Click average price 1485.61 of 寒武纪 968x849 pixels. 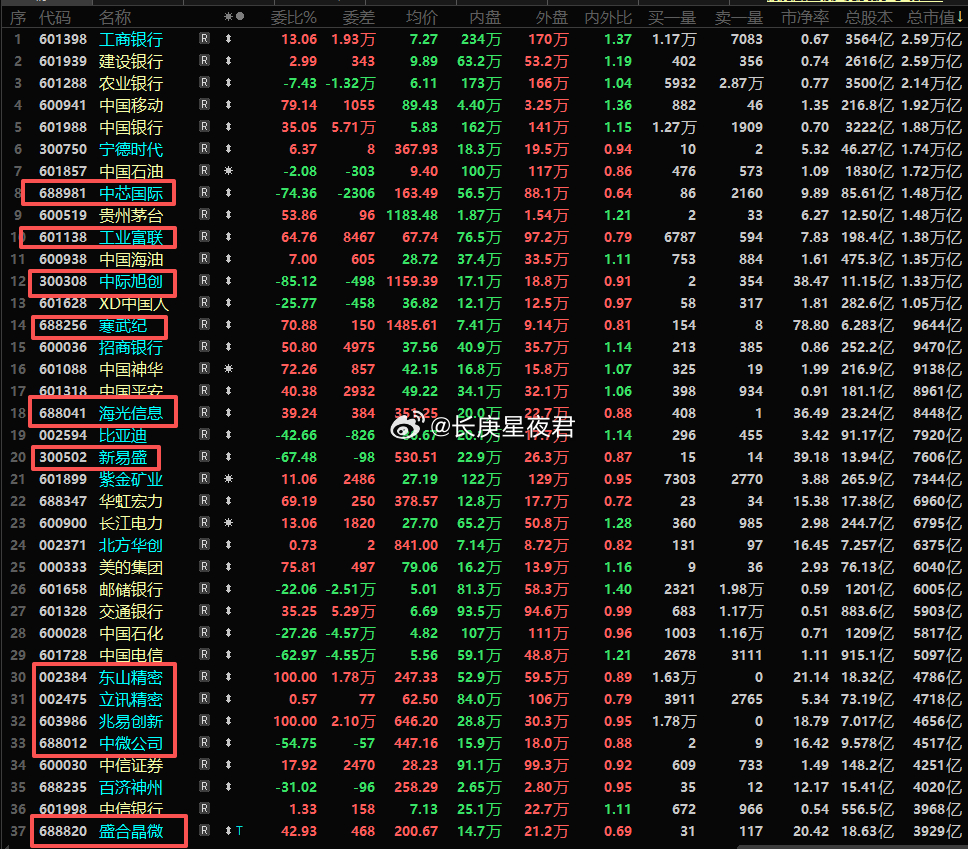pyautogui.click(x=412, y=325)
